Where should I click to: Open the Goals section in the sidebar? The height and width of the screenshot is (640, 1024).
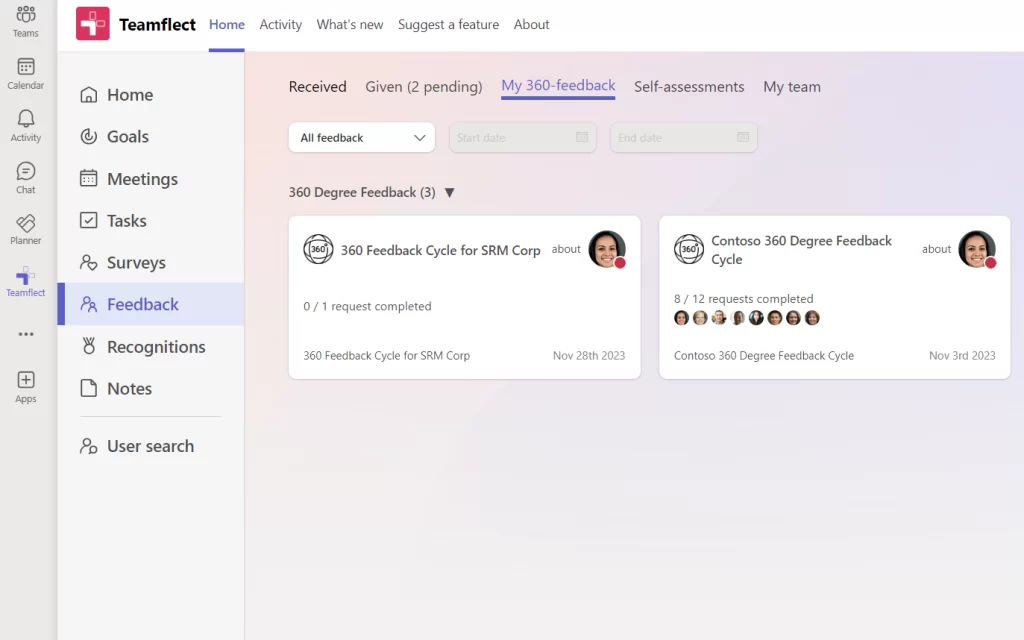pyautogui.click(x=130, y=136)
